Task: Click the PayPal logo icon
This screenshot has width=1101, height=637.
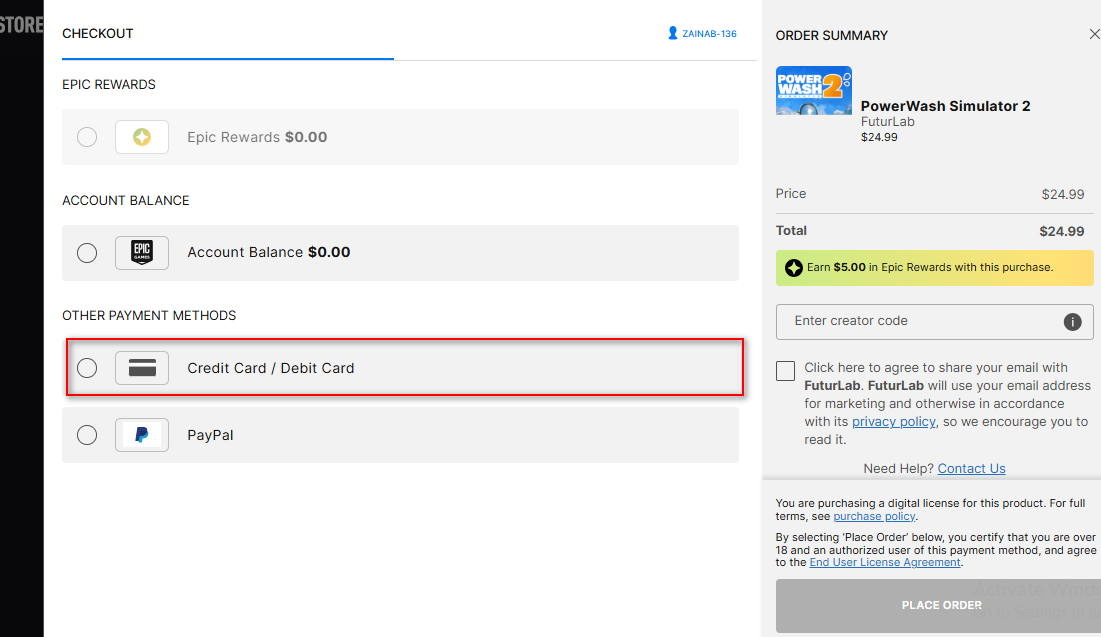Action: (142, 435)
